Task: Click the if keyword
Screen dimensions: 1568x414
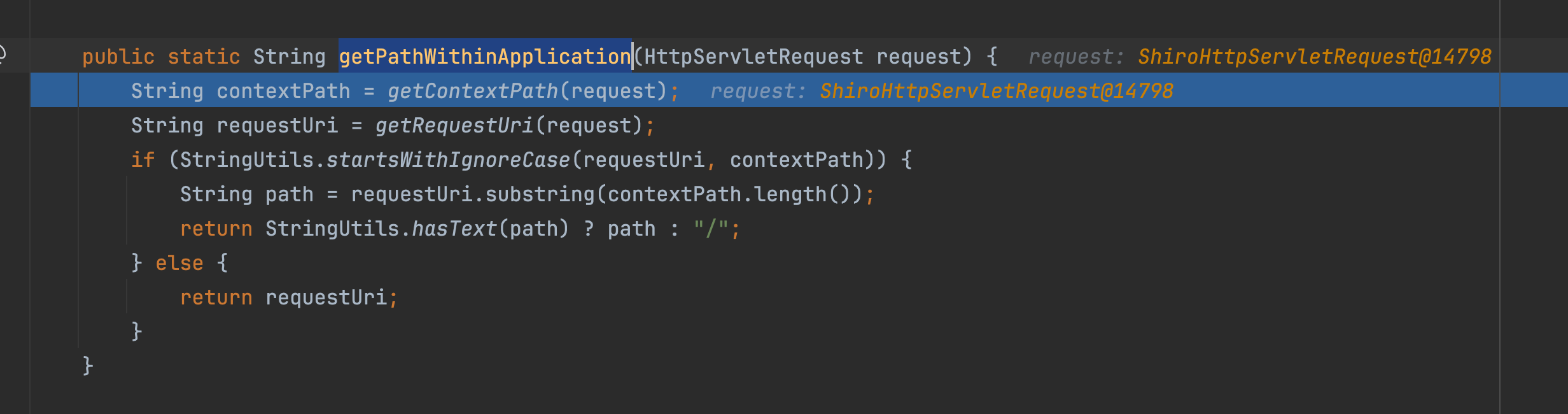Action: (143, 160)
